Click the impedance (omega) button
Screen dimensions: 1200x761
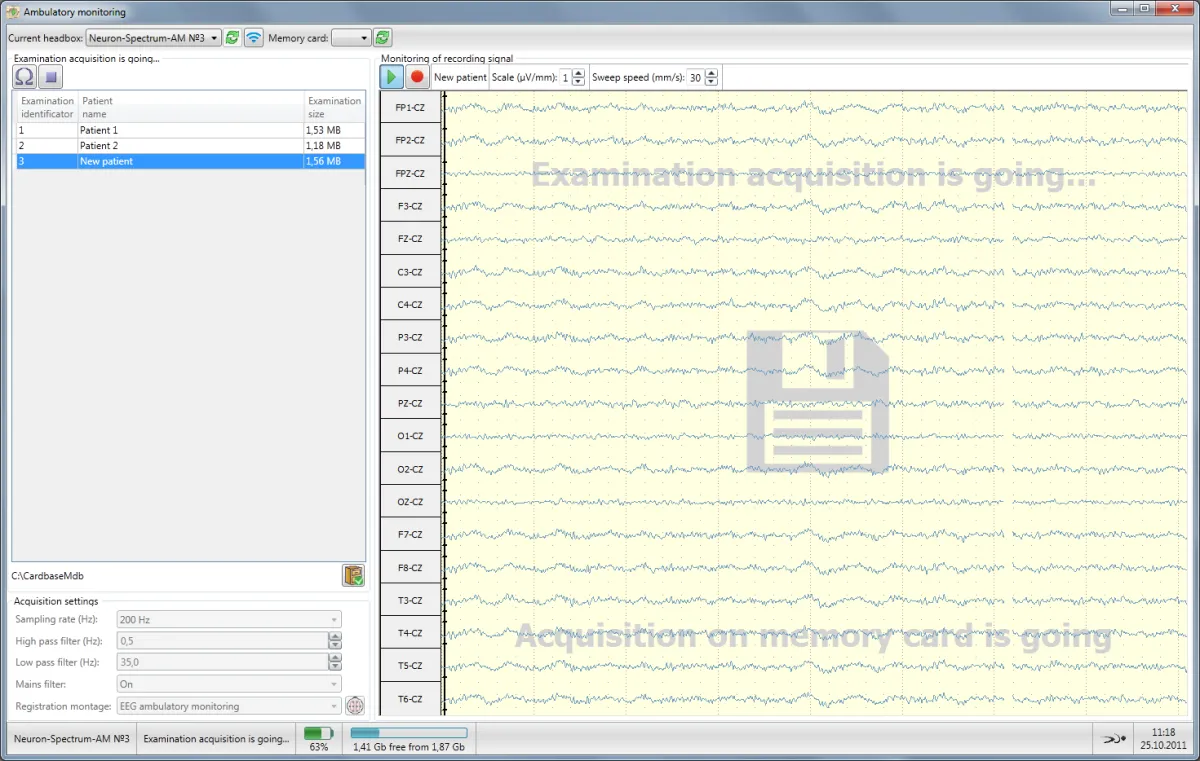click(x=25, y=76)
